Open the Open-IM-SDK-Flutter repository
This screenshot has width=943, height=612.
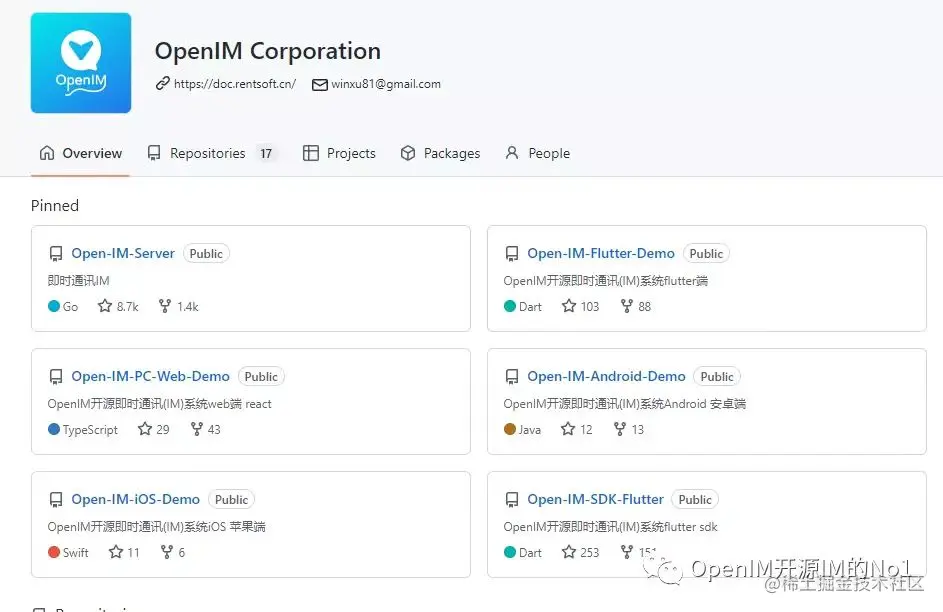pos(595,499)
